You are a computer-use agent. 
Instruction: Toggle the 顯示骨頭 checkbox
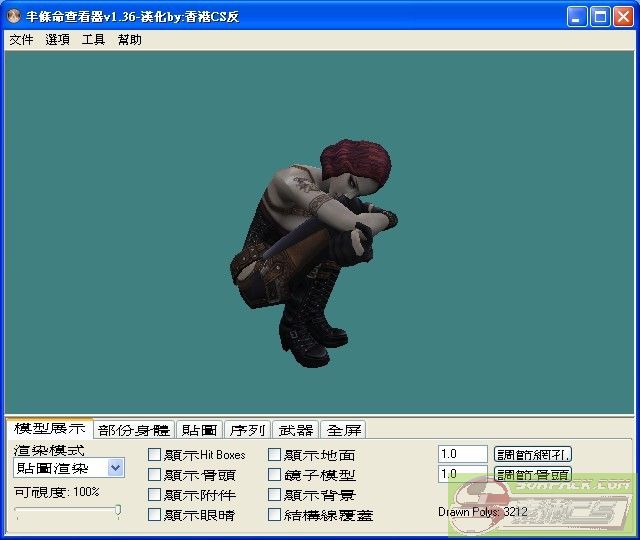point(154,475)
